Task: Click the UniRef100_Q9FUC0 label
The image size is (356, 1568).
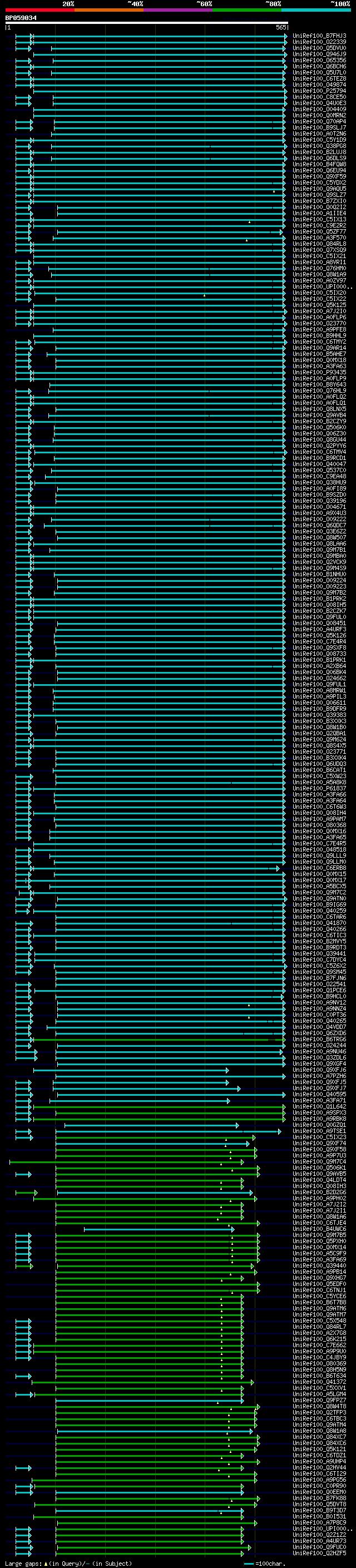Action: (x=319, y=1547)
